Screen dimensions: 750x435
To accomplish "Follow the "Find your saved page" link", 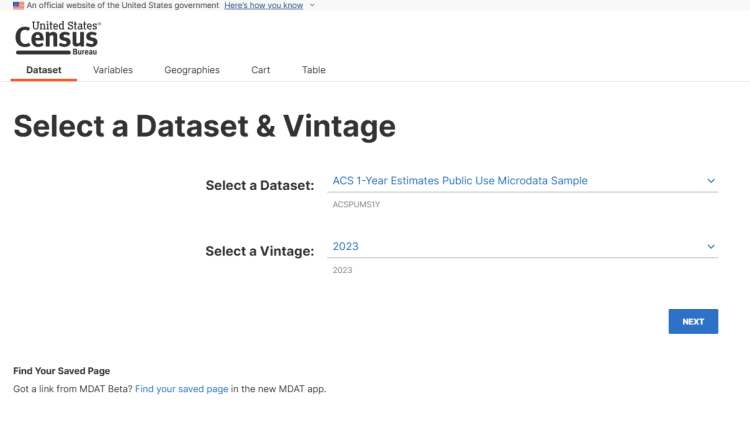I will (182, 389).
